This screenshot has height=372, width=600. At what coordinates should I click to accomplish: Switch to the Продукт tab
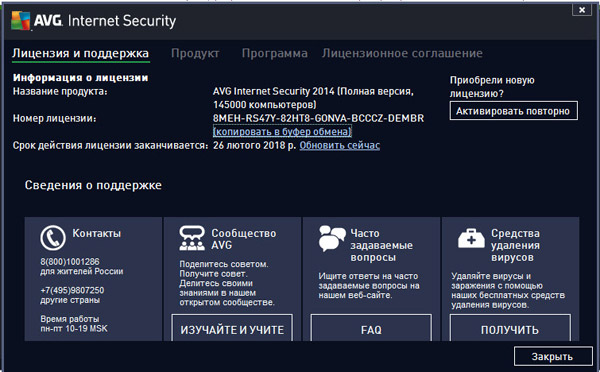pyautogui.click(x=195, y=53)
